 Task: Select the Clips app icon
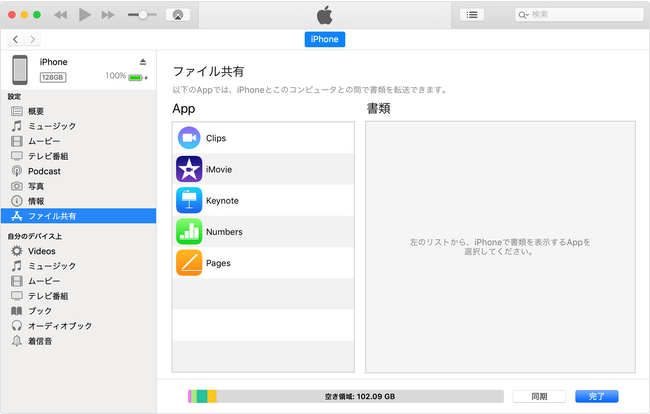click(189, 138)
